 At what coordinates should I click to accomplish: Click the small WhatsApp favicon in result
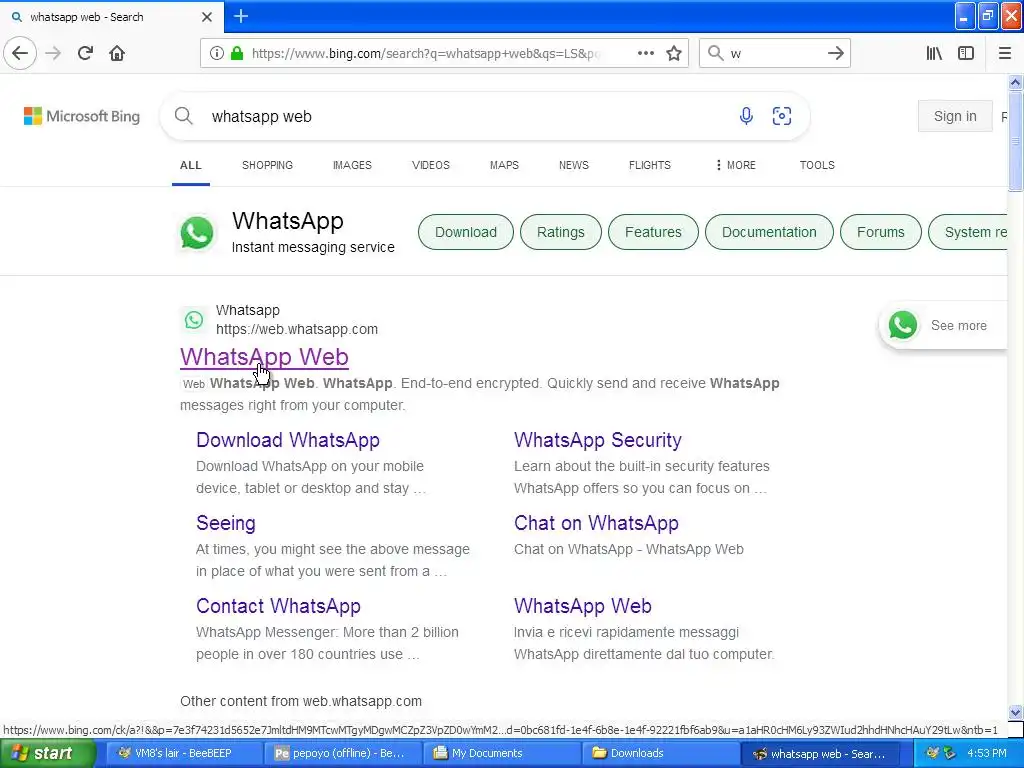click(x=194, y=319)
